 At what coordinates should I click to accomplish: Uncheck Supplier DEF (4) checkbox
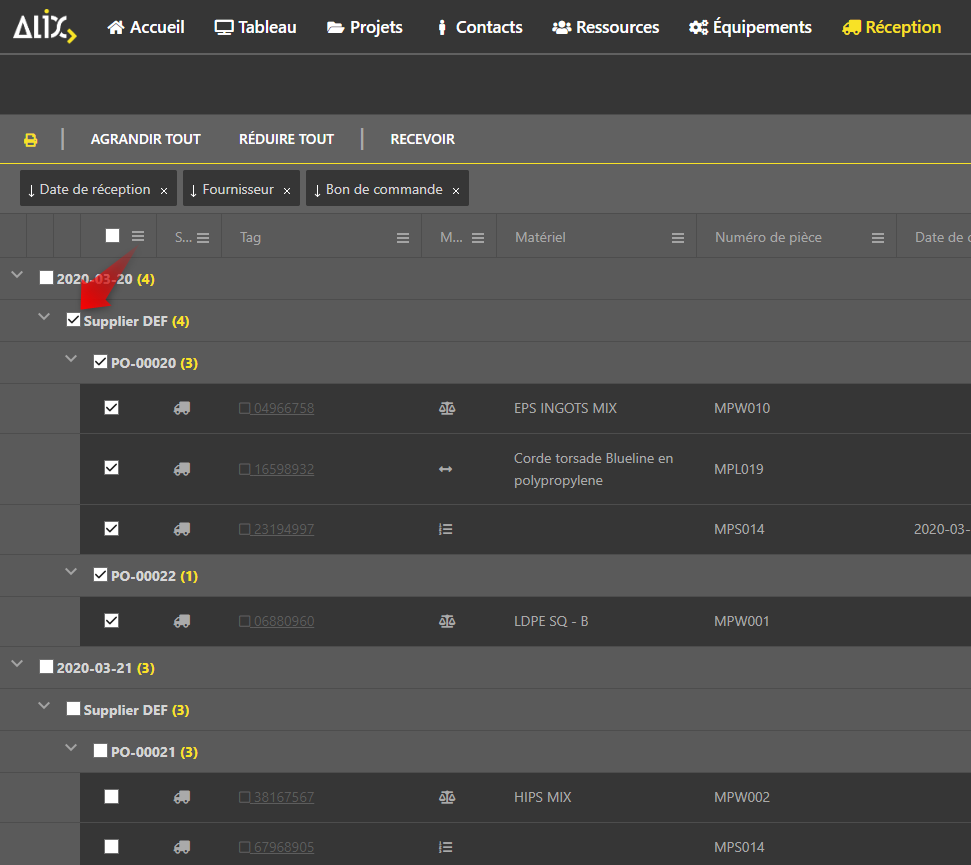click(x=74, y=319)
